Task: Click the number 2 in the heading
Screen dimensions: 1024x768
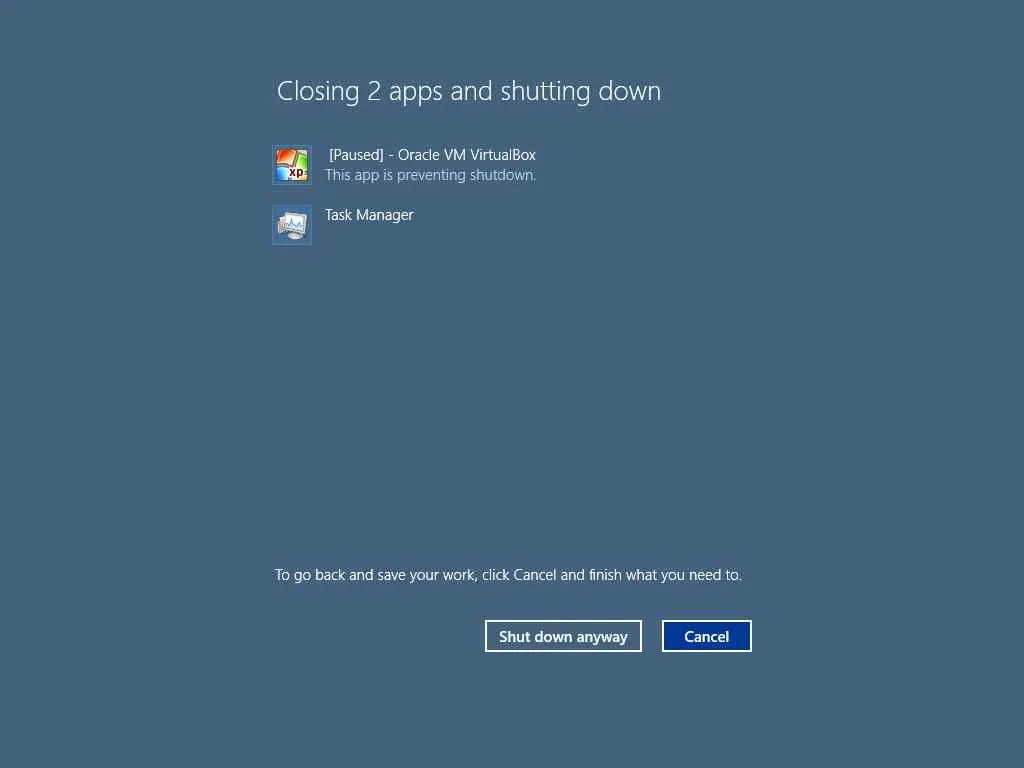Action: pyautogui.click(x=374, y=91)
